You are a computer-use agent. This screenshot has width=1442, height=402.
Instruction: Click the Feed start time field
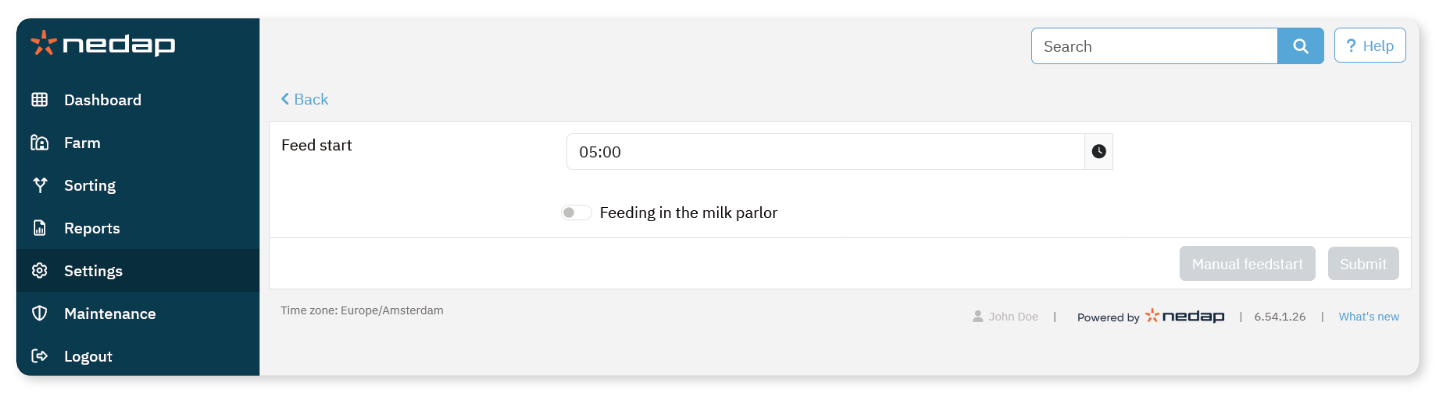825,152
